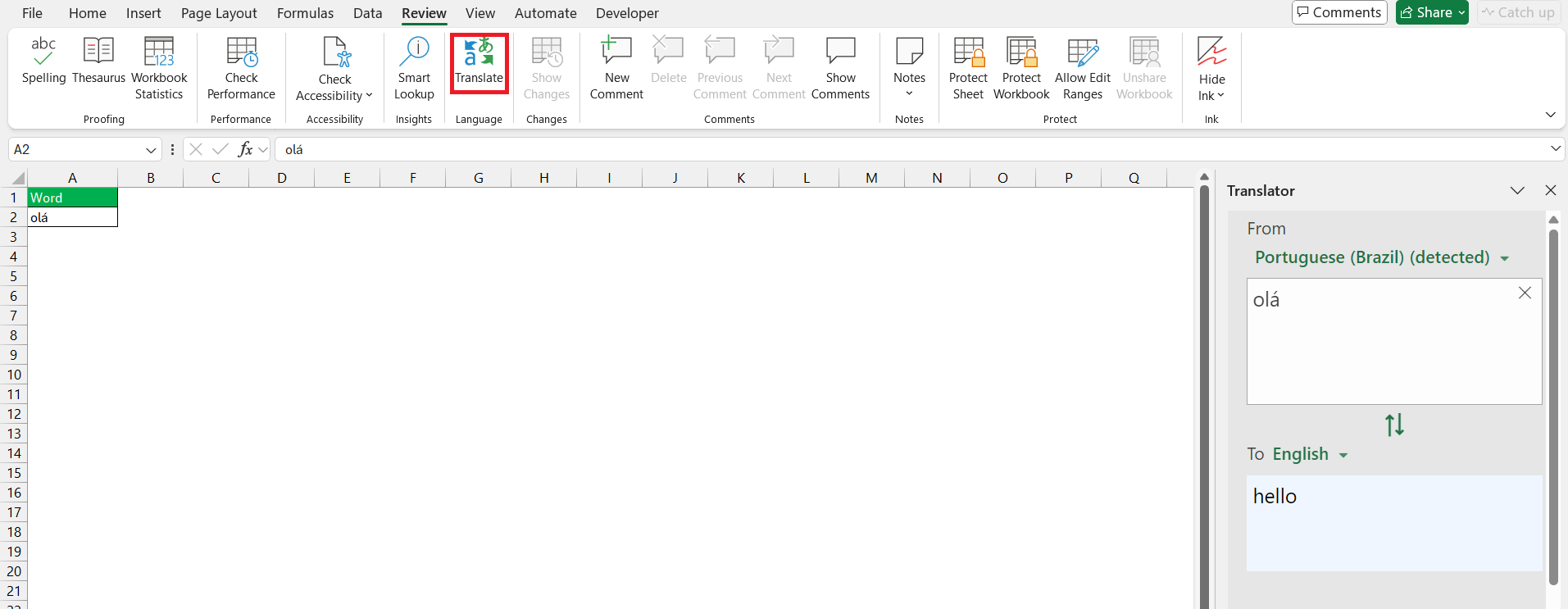The image size is (1568, 609).
Task: Expand the Hide Ink dropdown arrow
Action: (1220, 96)
